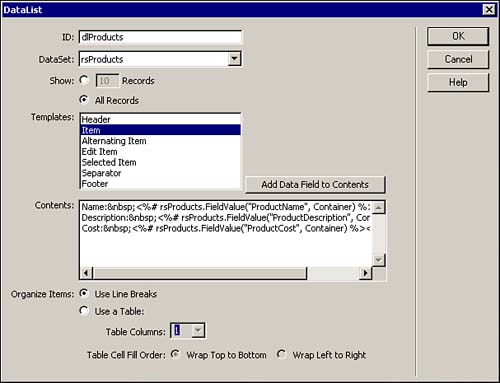Click Contents vertical scroll down arrow
500x383 pixels.
click(x=378, y=260)
